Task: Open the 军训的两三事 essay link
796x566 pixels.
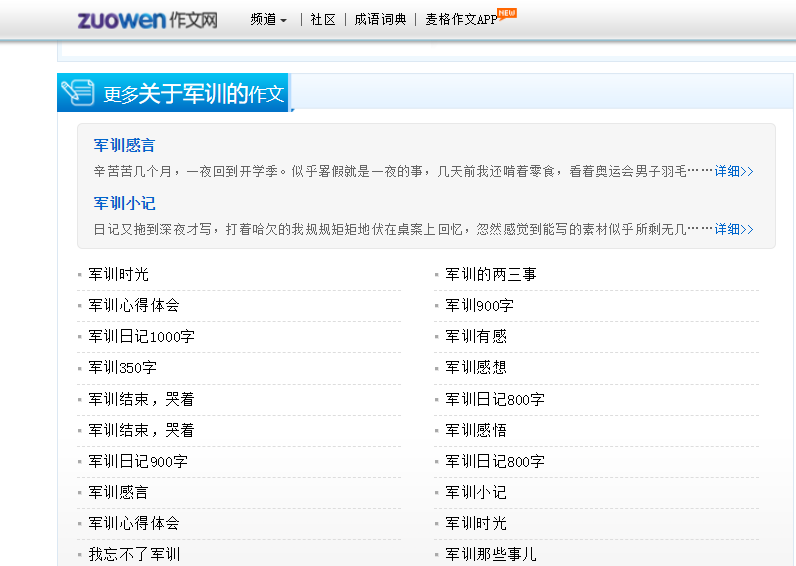Action: [x=491, y=274]
